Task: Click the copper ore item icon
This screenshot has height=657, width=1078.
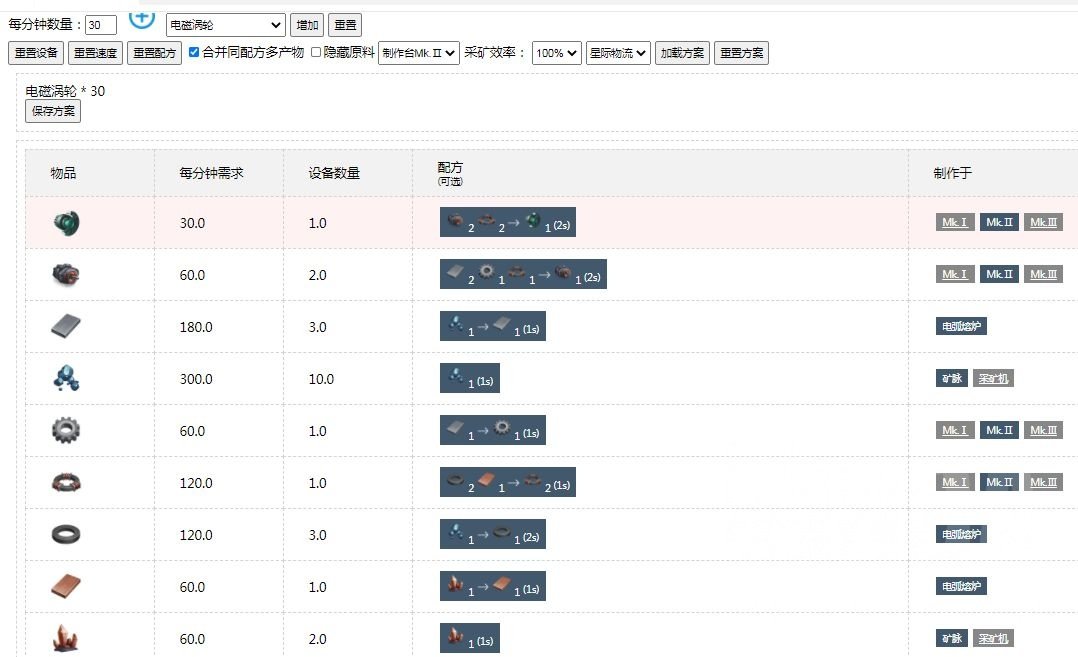Action: (x=66, y=638)
